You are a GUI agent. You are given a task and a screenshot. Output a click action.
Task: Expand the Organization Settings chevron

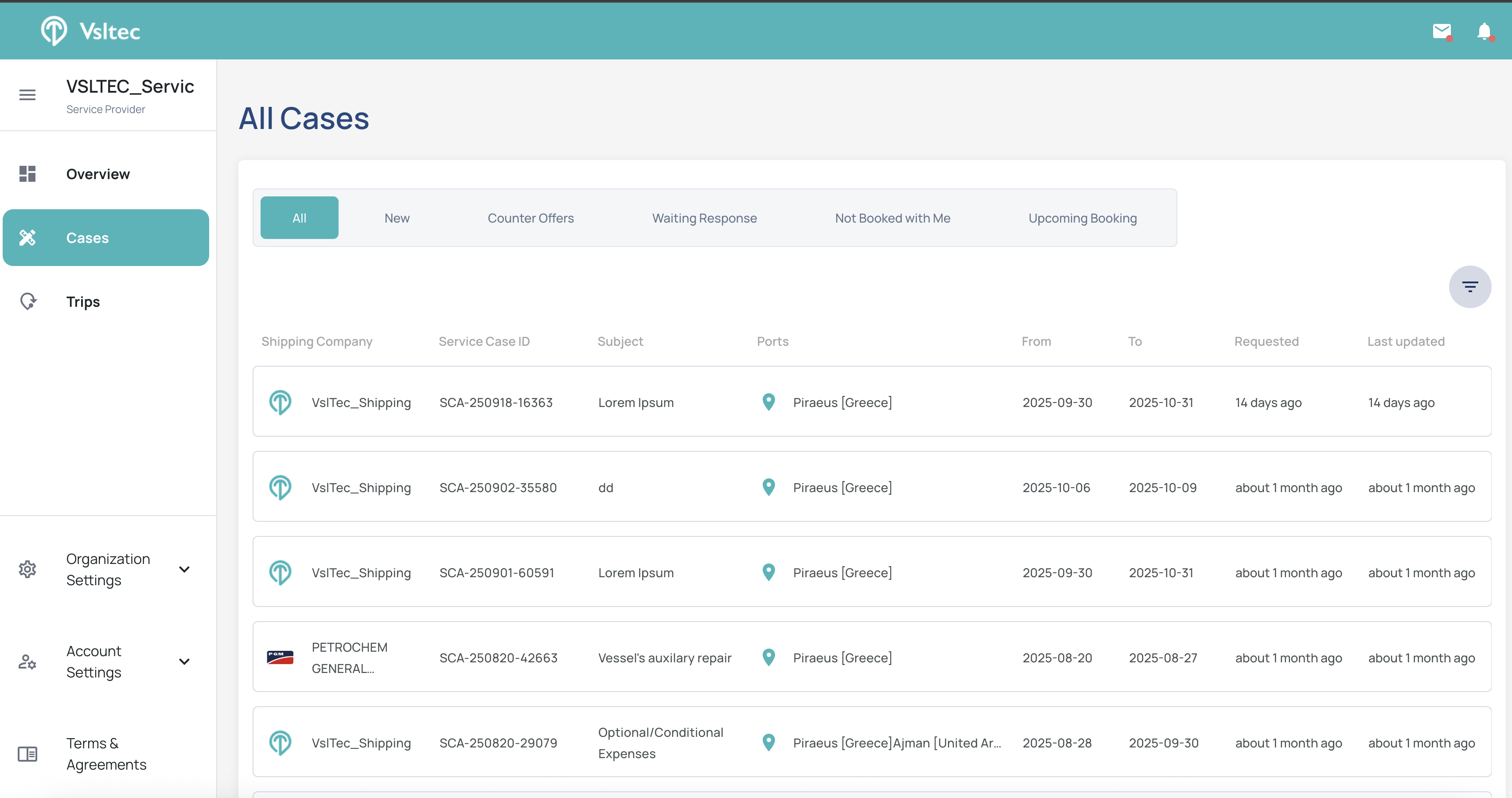pyautogui.click(x=184, y=569)
